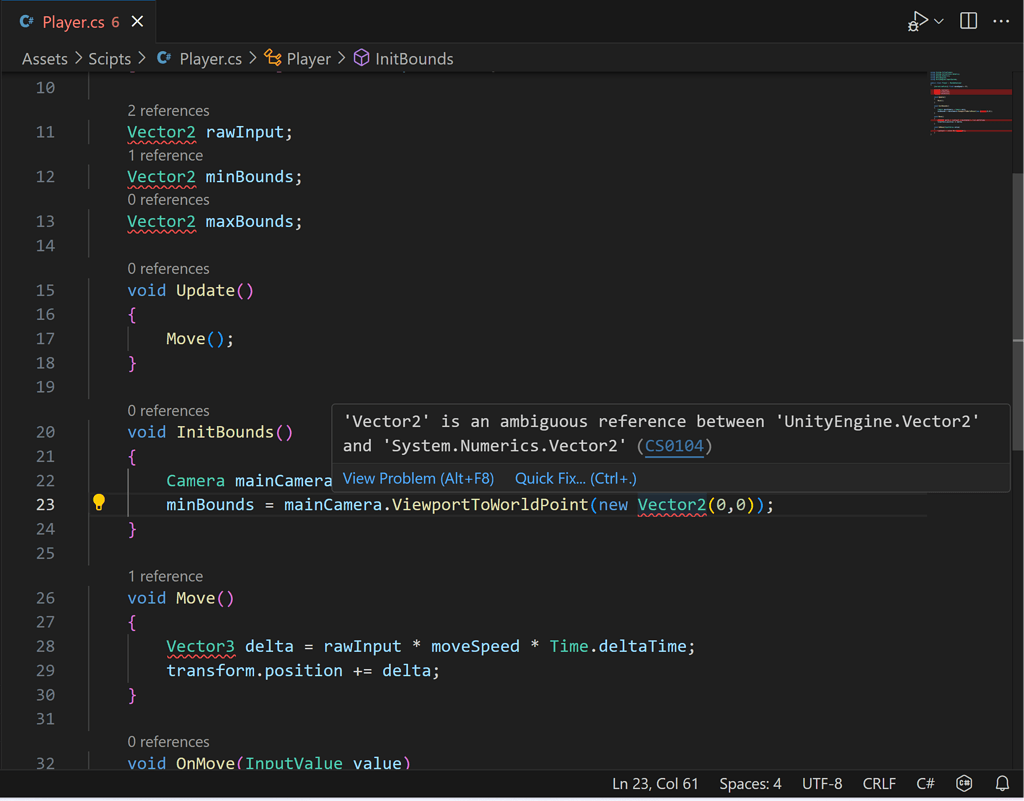Screen dimensions: 1024x801
Task: Show 2 references above rawInput
Action: click(x=166, y=110)
